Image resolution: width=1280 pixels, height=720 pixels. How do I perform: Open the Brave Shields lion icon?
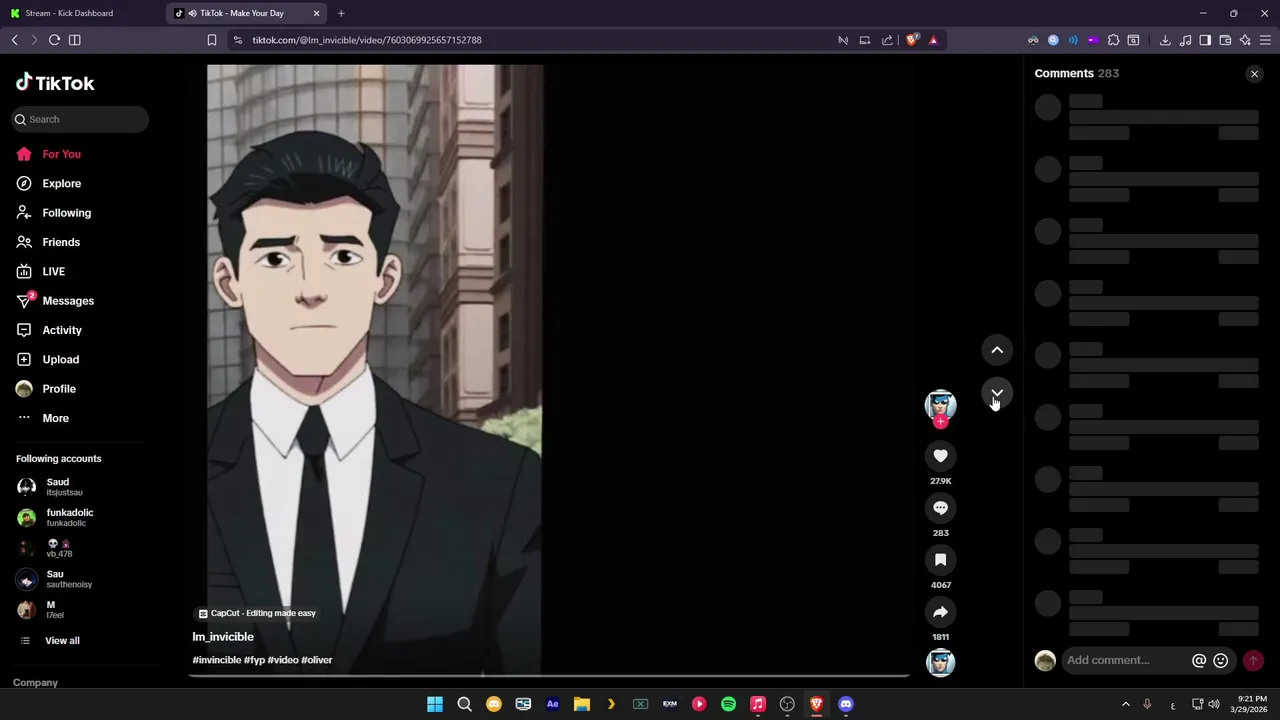912,40
